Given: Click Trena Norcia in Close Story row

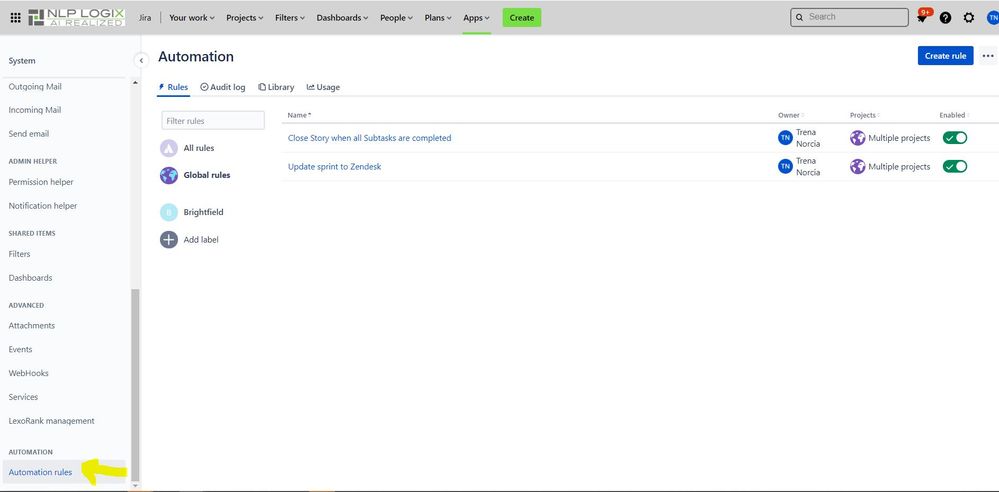Looking at the screenshot, I should tap(808, 138).
